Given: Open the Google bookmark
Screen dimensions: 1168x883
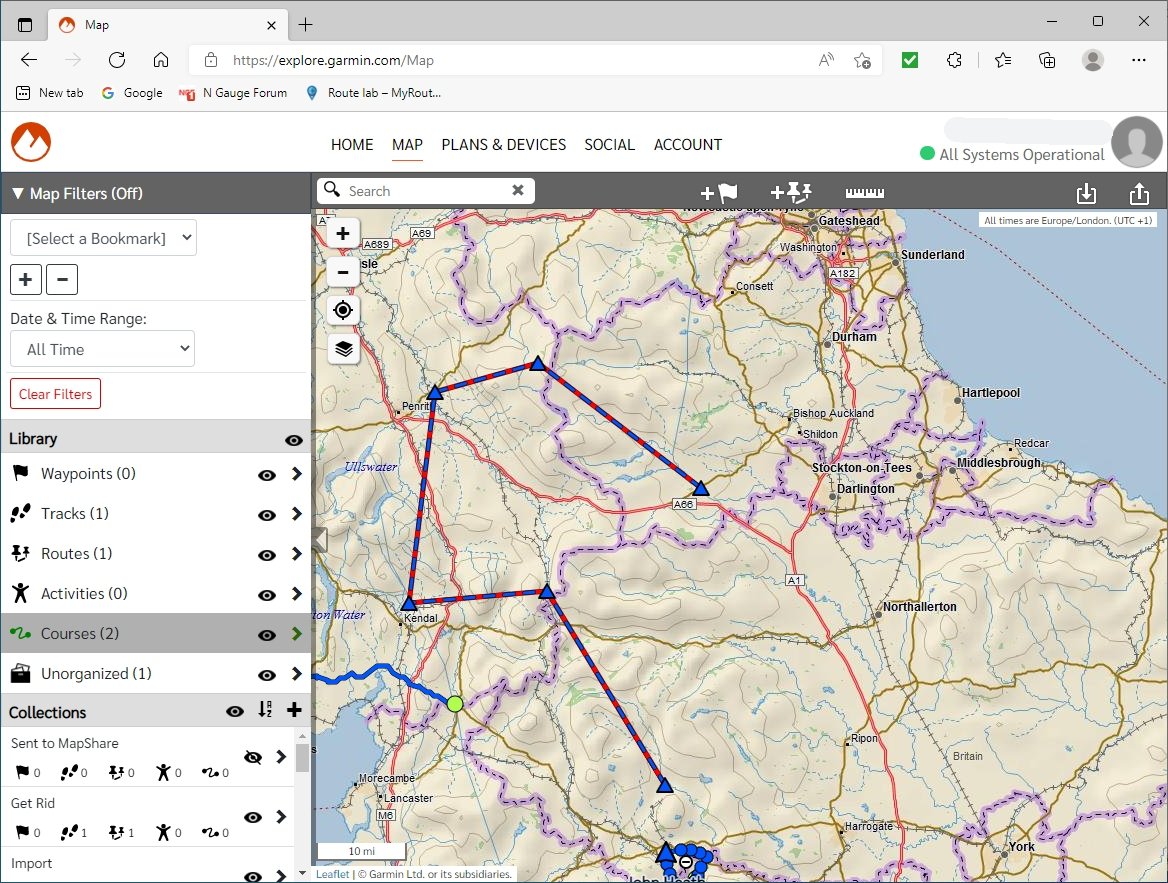Looking at the screenshot, I should [133, 93].
